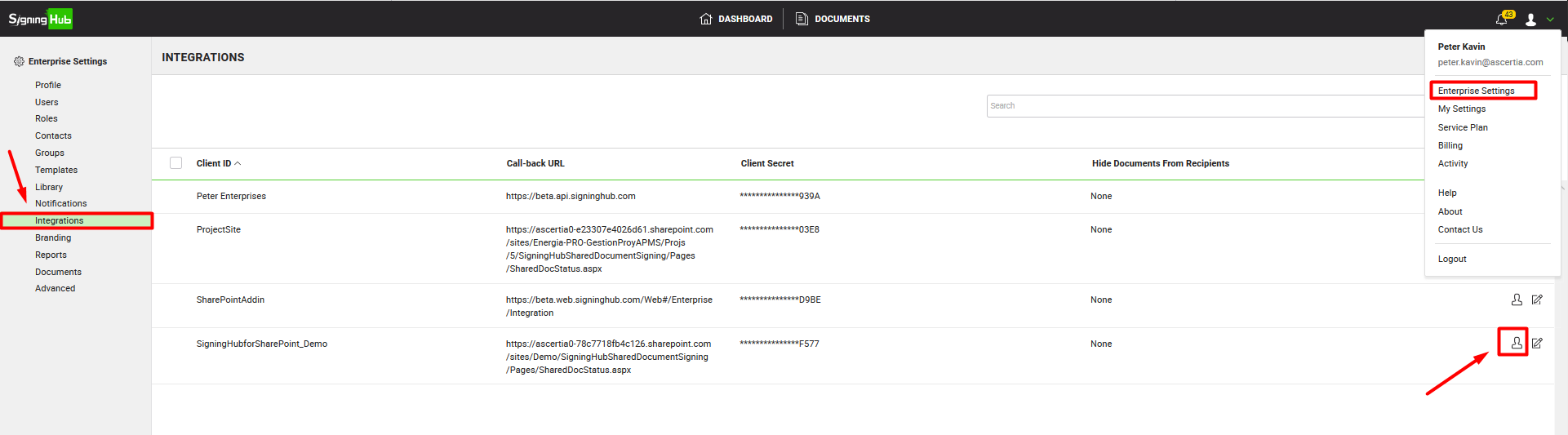Collapse the account menu with green chevron
Screen dimensions: 1568x435
tap(1550, 20)
